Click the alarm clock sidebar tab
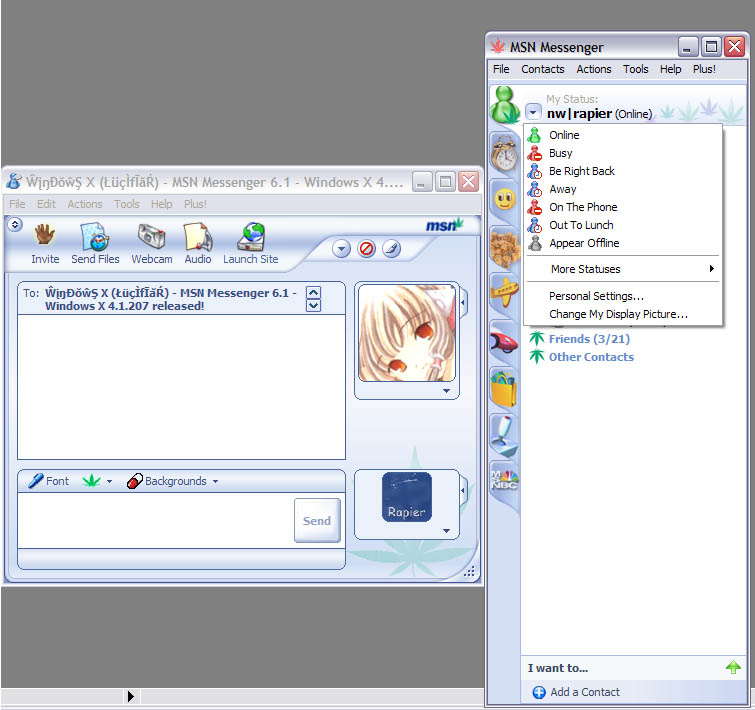The height and width of the screenshot is (710, 755). [x=504, y=154]
